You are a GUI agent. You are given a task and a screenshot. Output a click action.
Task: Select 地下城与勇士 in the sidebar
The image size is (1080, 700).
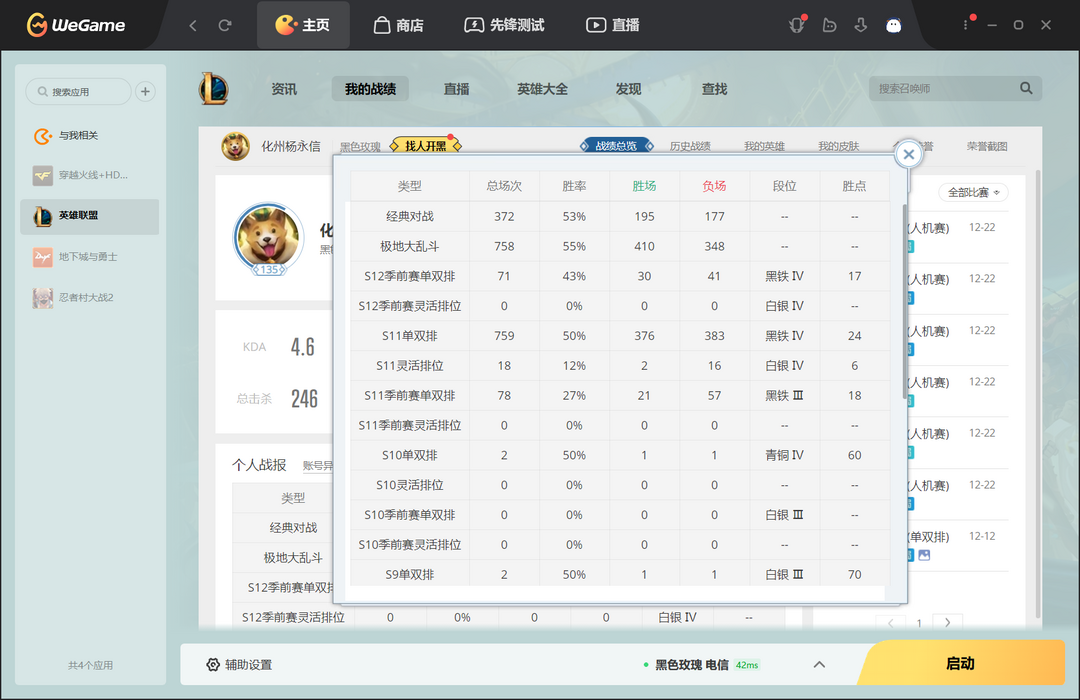(90, 257)
